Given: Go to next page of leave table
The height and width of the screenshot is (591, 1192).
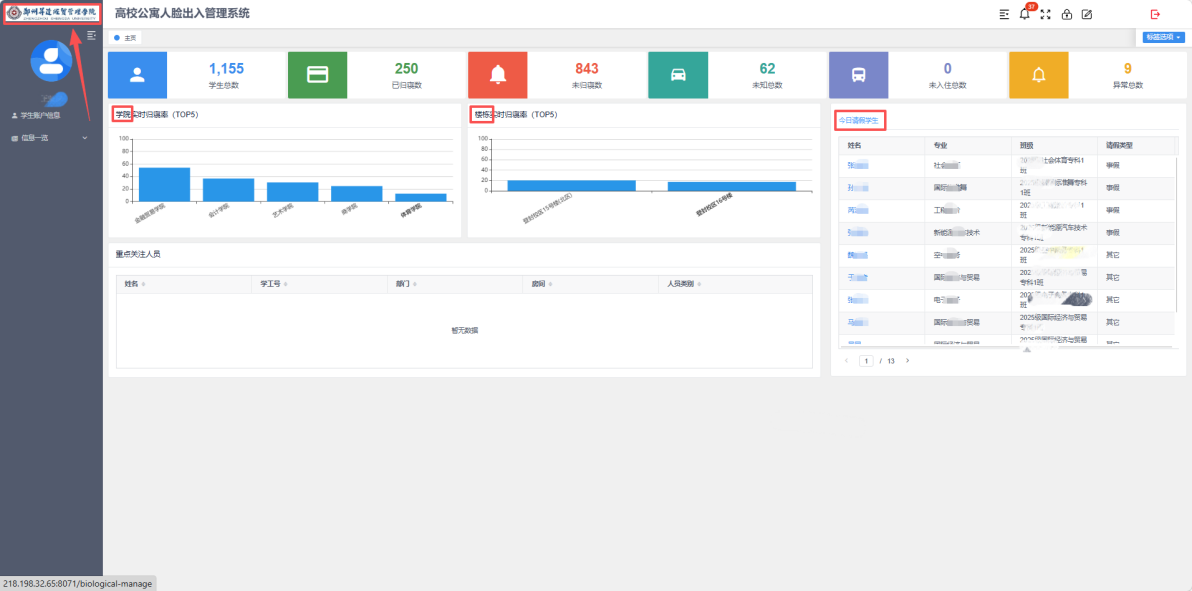Looking at the screenshot, I should pyautogui.click(x=907, y=360).
